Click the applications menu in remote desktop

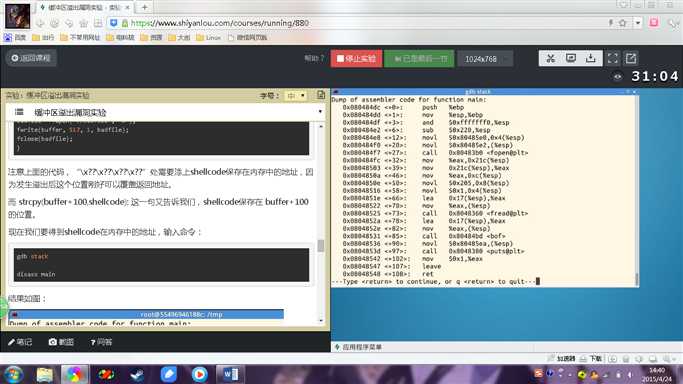point(358,347)
